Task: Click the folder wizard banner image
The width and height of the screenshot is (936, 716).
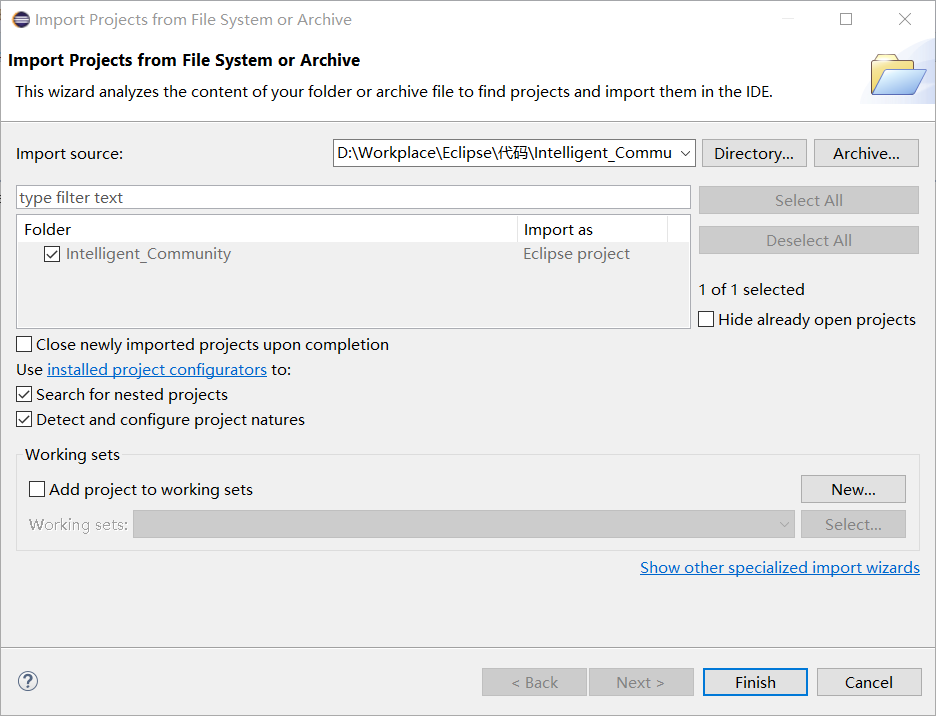Action: point(898,73)
